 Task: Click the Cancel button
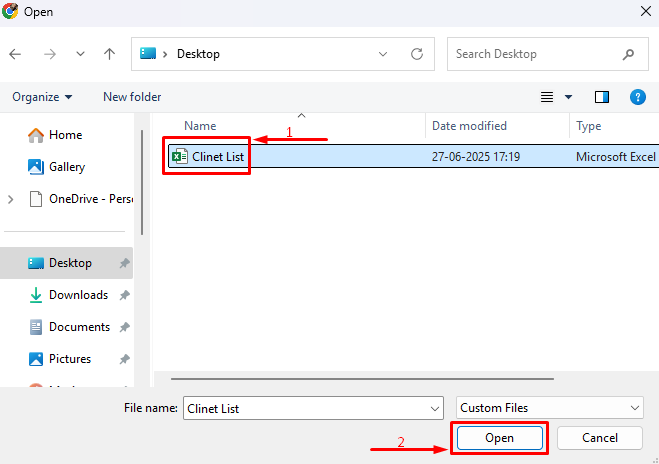pyautogui.click(x=600, y=438)
